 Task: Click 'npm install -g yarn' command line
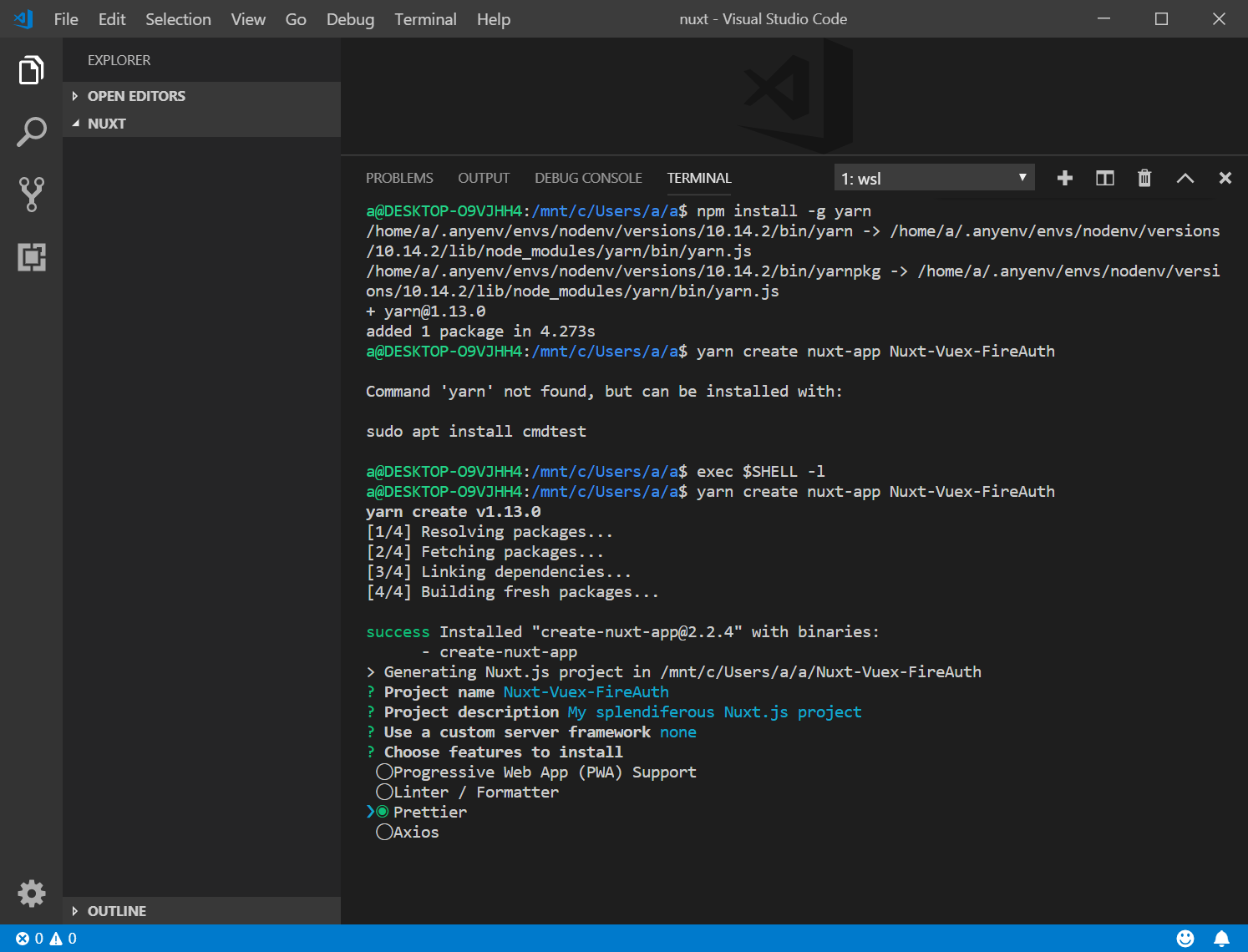click(x=784, y=210)
